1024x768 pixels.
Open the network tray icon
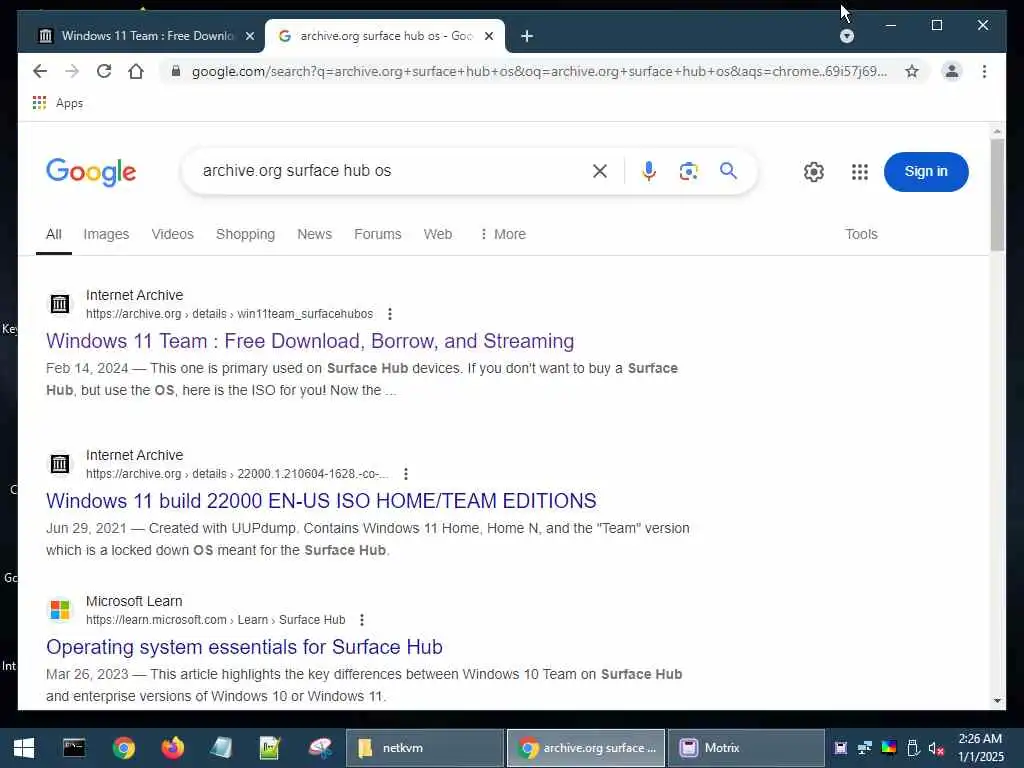pos(865,748)
